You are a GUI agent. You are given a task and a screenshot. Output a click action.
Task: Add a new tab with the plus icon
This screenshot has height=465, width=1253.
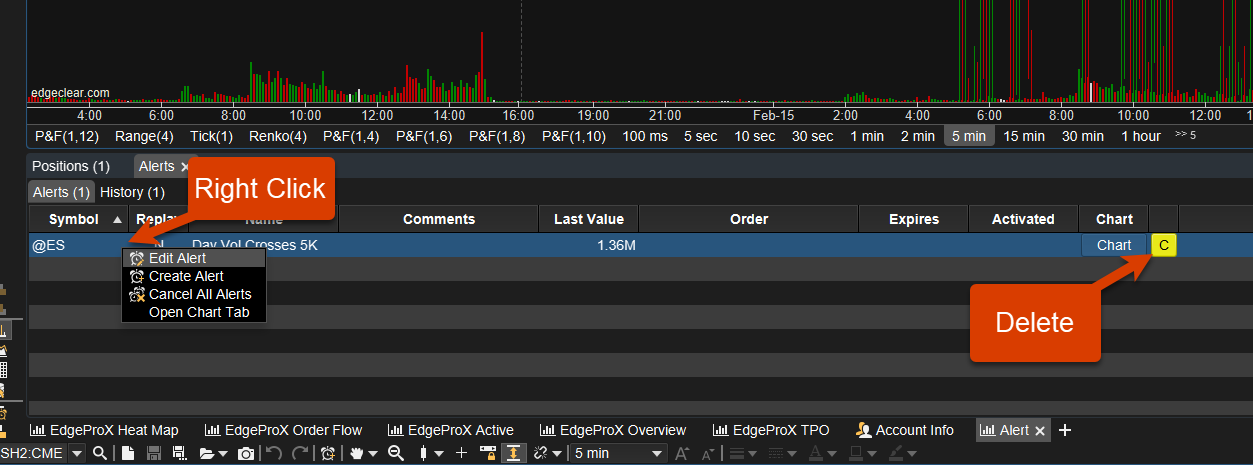pyautogui.click(x=1065, y=430)
